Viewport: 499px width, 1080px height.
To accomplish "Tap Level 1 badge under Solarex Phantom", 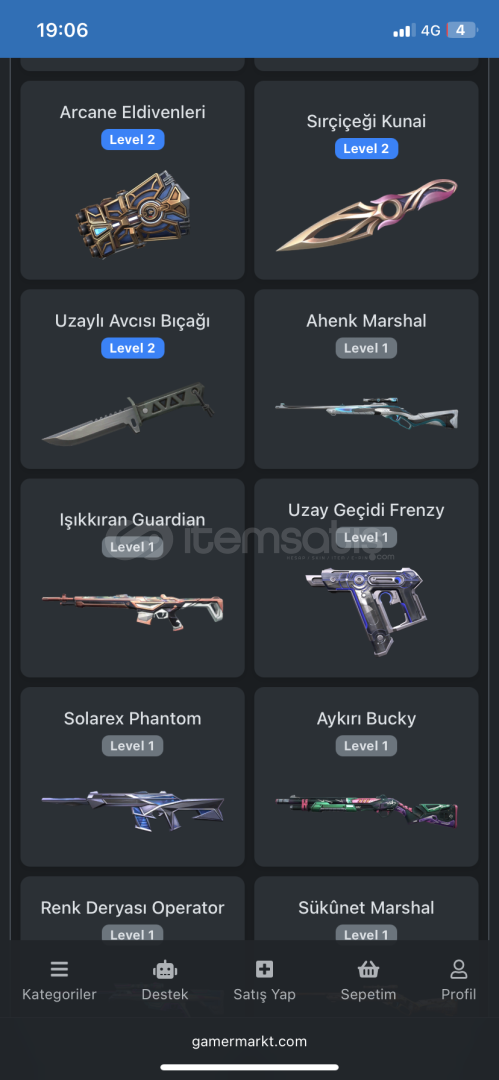I will click(x=132, y=746).
